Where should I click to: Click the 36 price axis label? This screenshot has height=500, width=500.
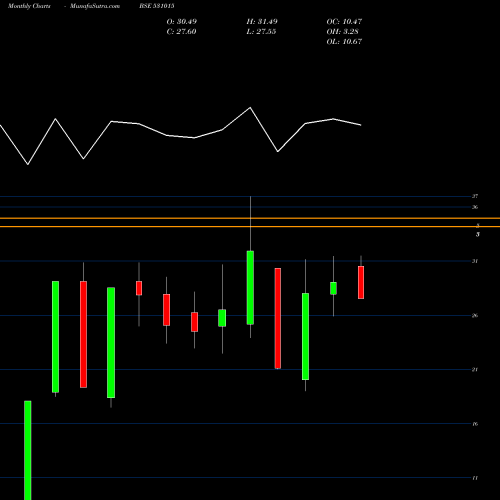point(475,207)
